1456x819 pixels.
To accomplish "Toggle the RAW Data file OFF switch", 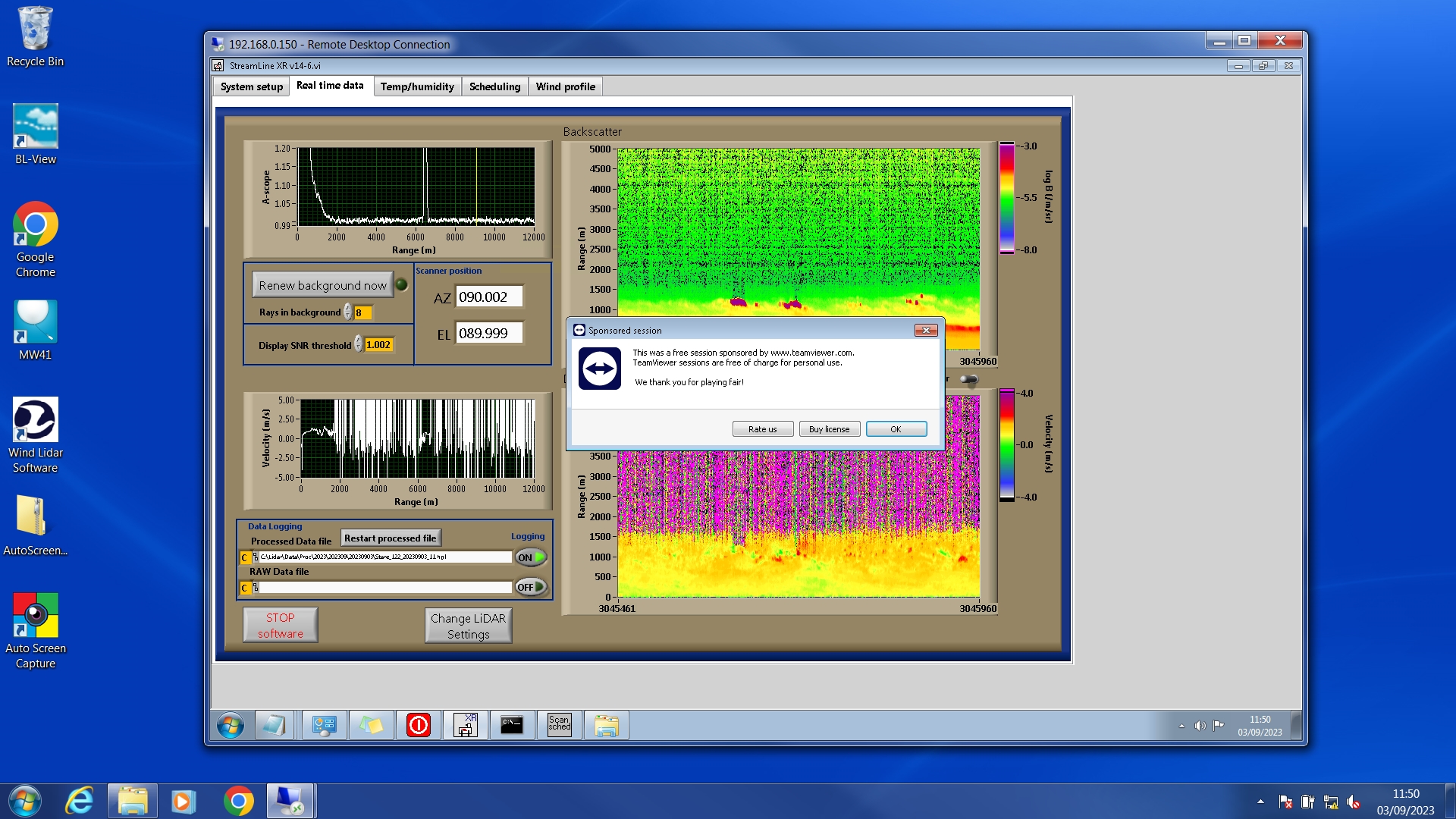I will 531,587.
